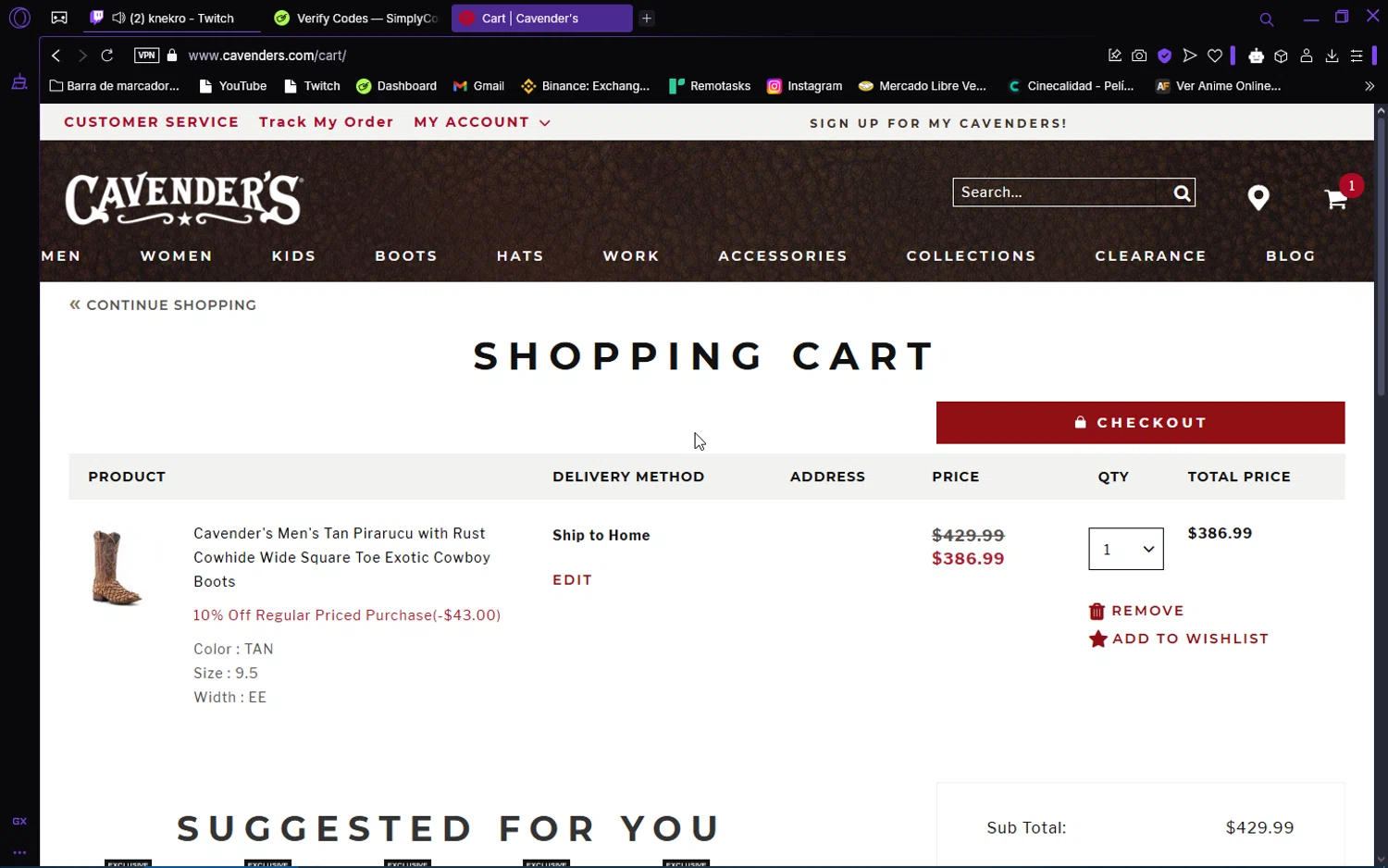This screenshot has height=868, width=1388.
Task: Open the HATS navigation menu
Action: point(520,256)
